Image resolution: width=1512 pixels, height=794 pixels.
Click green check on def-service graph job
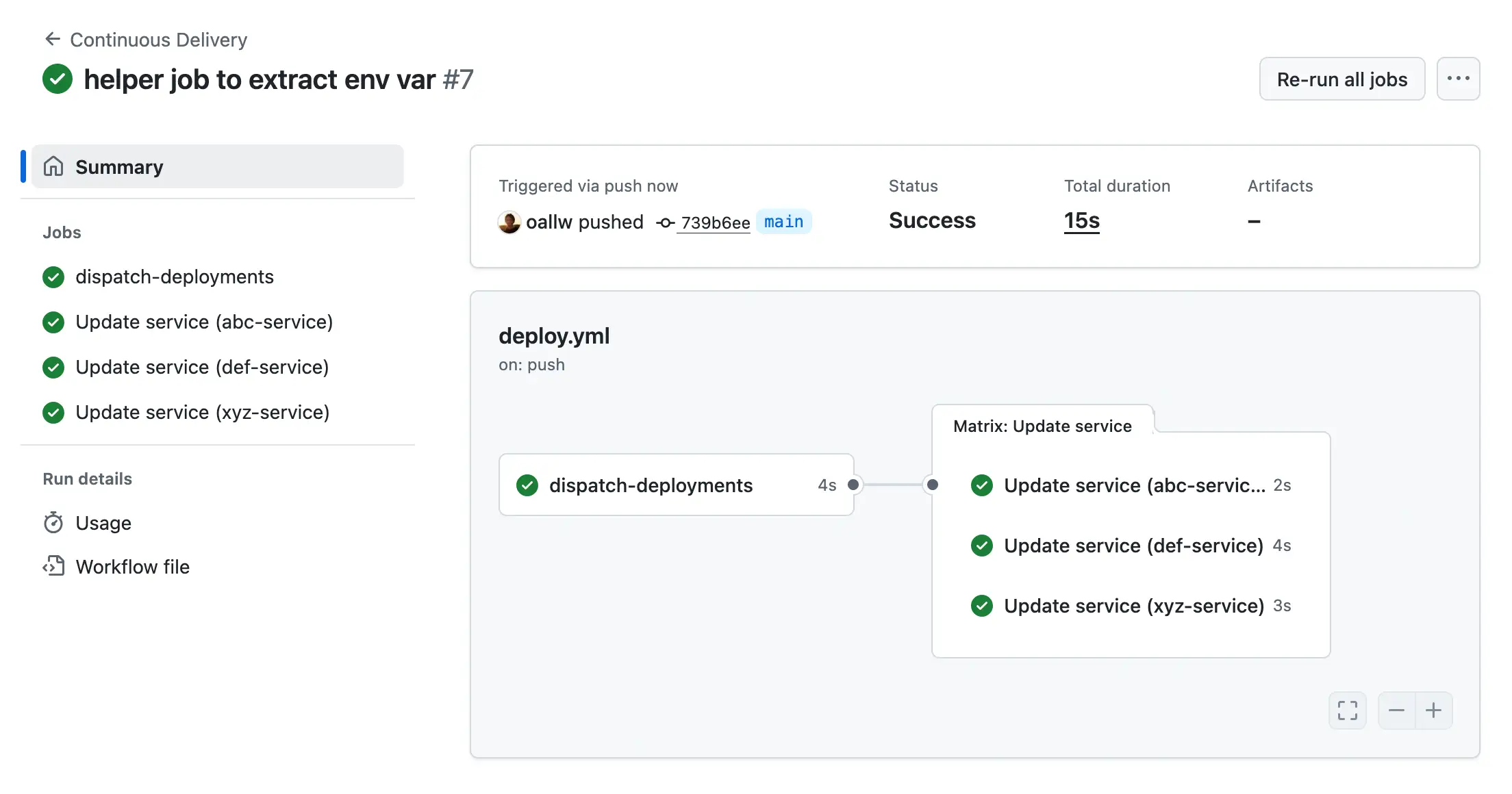click(981, 546)
